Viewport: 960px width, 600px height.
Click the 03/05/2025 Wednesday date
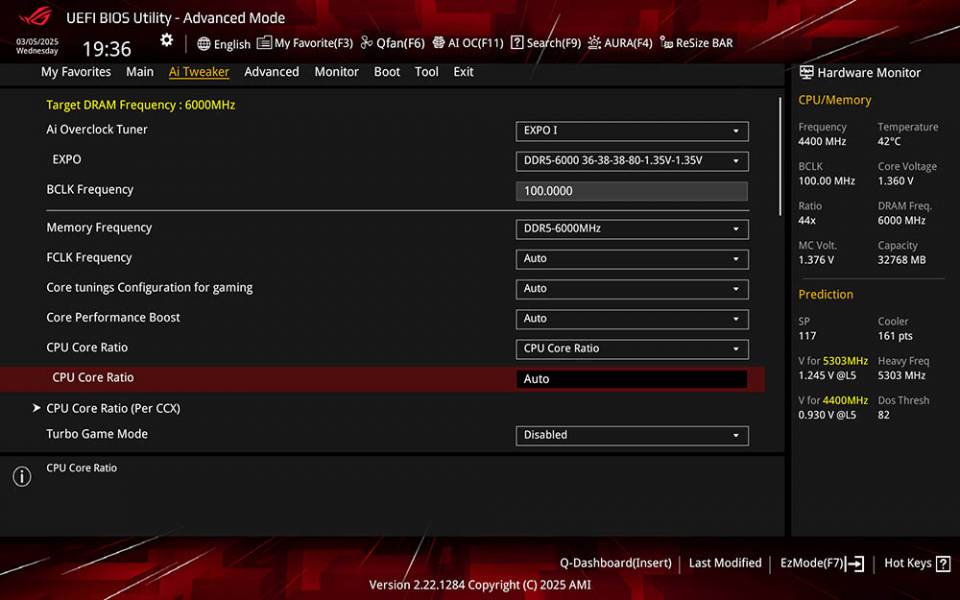[x=37, y=47]
